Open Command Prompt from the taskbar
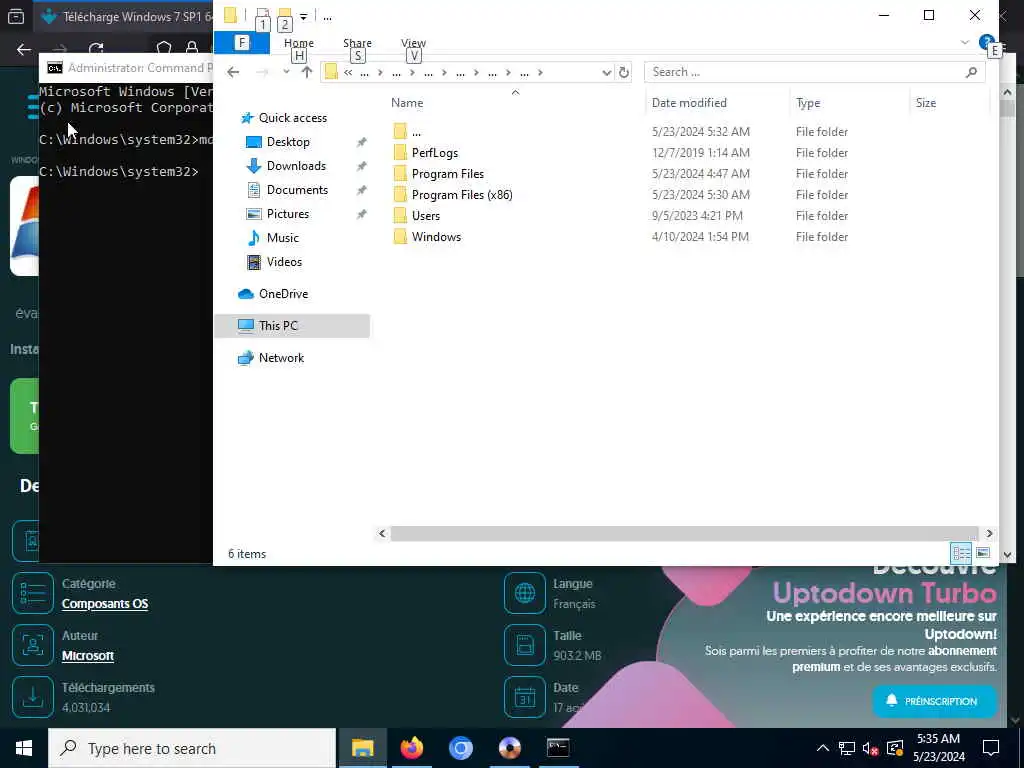Viewport: 1024px width, 768px height. 558,748
